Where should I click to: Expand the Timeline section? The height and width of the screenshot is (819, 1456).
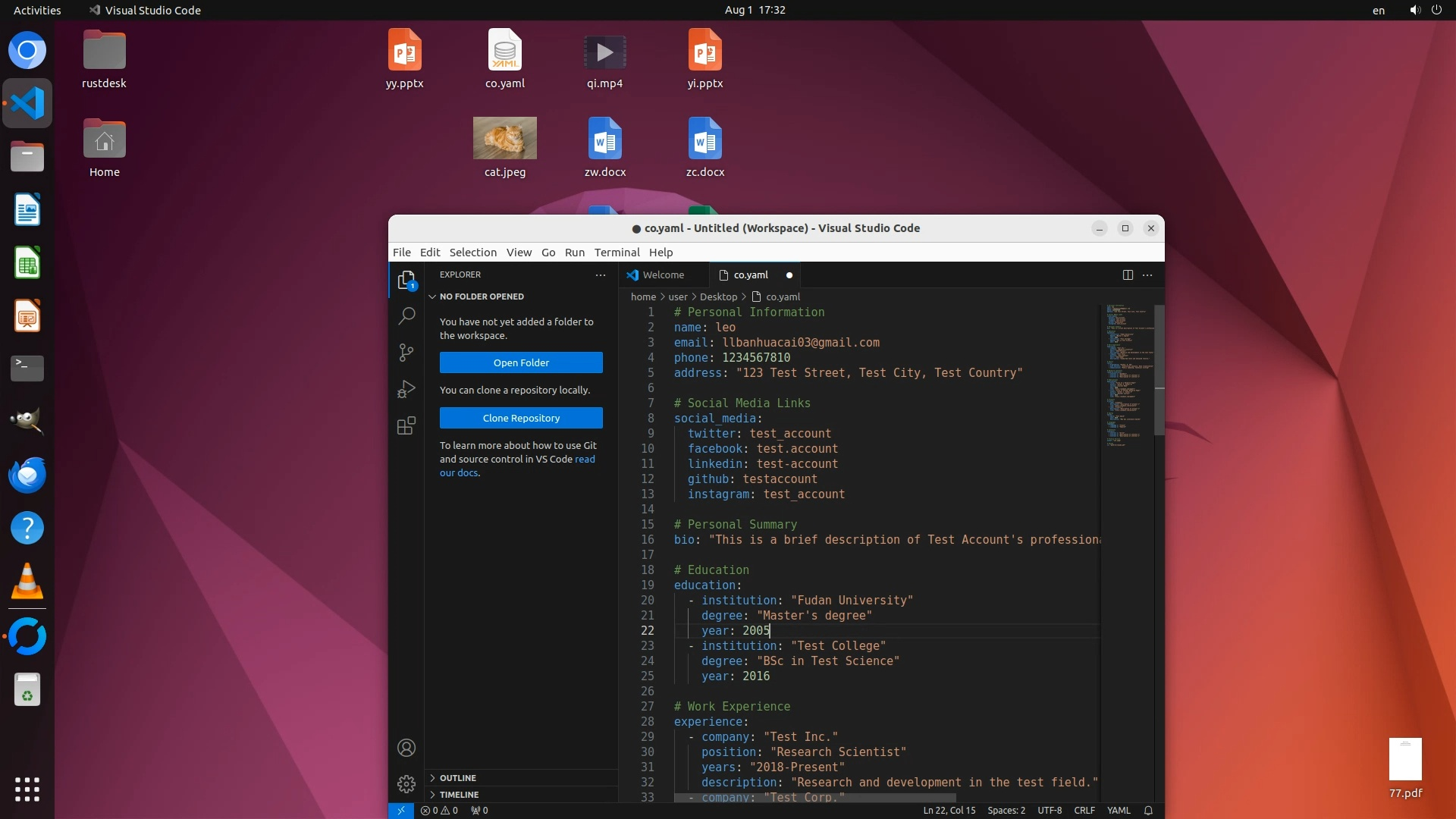458,795
